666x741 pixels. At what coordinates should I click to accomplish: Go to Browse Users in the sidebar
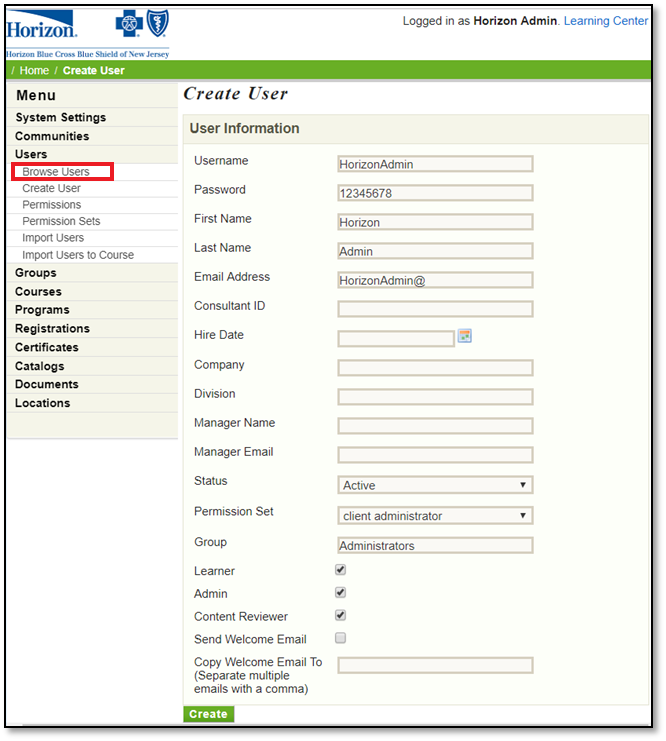click(x=56, y=172)
